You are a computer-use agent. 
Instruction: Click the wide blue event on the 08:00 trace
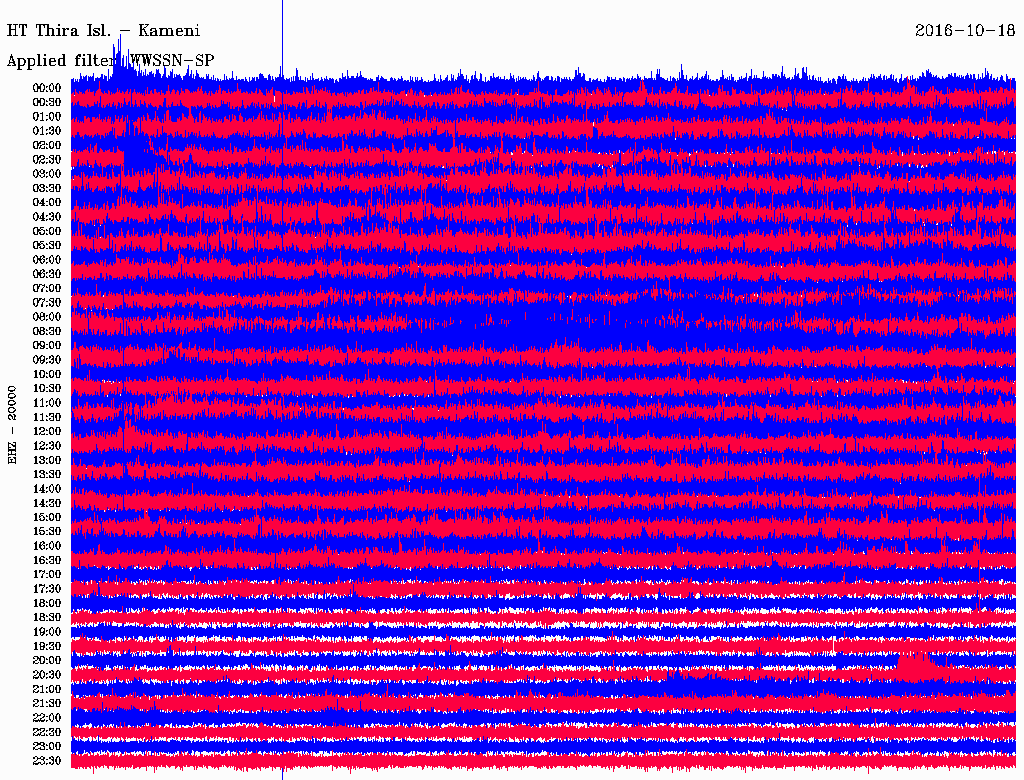[520, 322]
